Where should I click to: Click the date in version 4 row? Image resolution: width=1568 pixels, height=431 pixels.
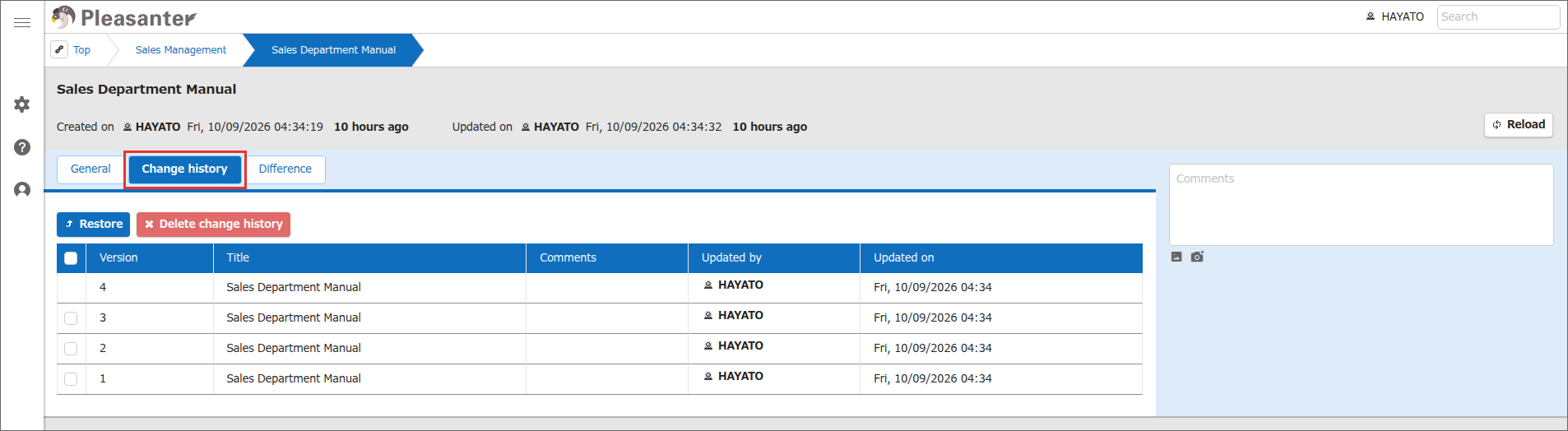coord(933,287)
